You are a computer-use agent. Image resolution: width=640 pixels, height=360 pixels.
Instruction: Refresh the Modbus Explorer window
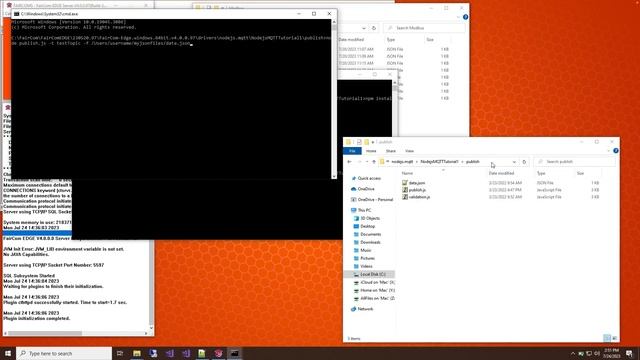(373, 28)
